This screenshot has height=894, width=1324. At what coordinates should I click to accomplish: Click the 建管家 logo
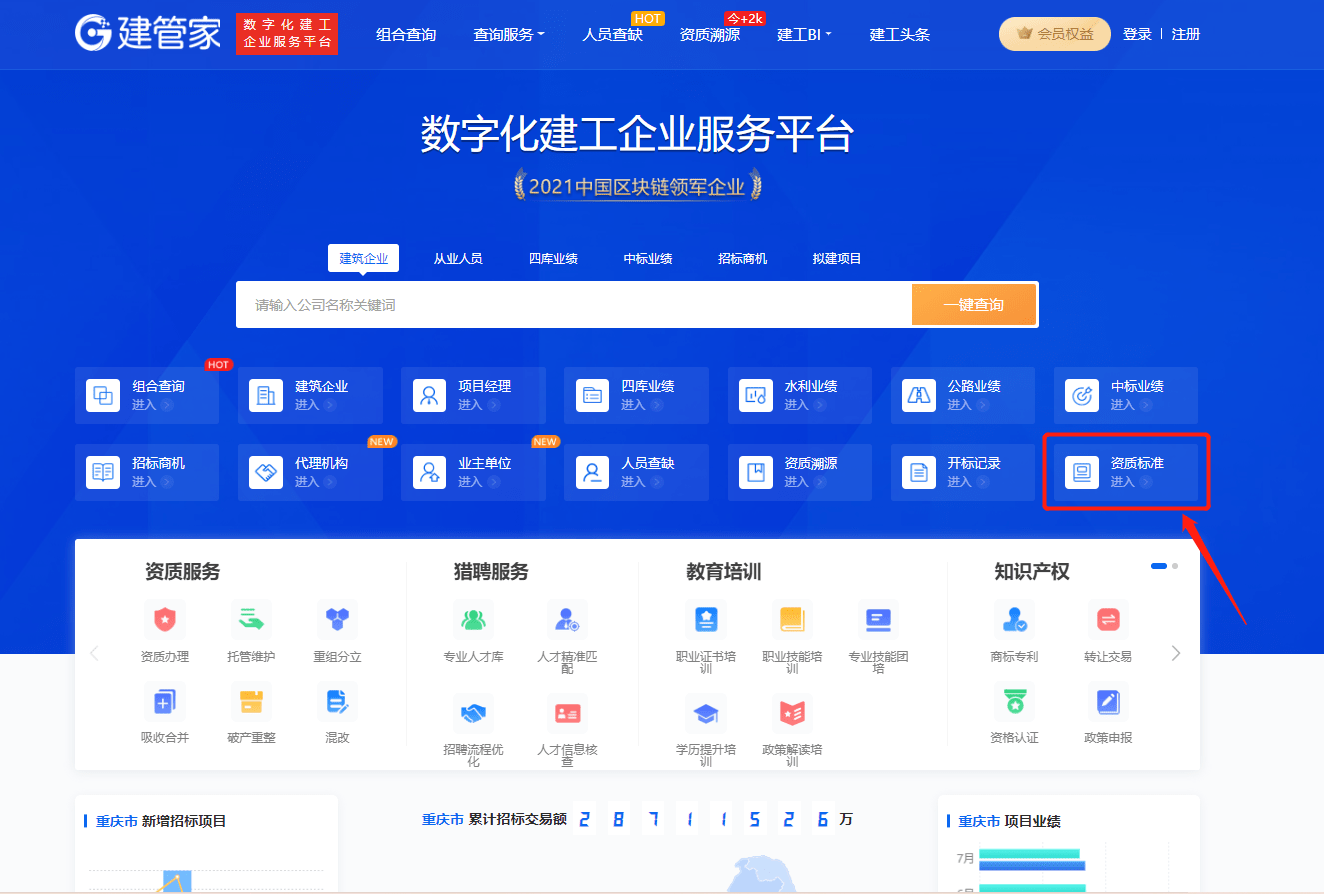click(148, 33)
